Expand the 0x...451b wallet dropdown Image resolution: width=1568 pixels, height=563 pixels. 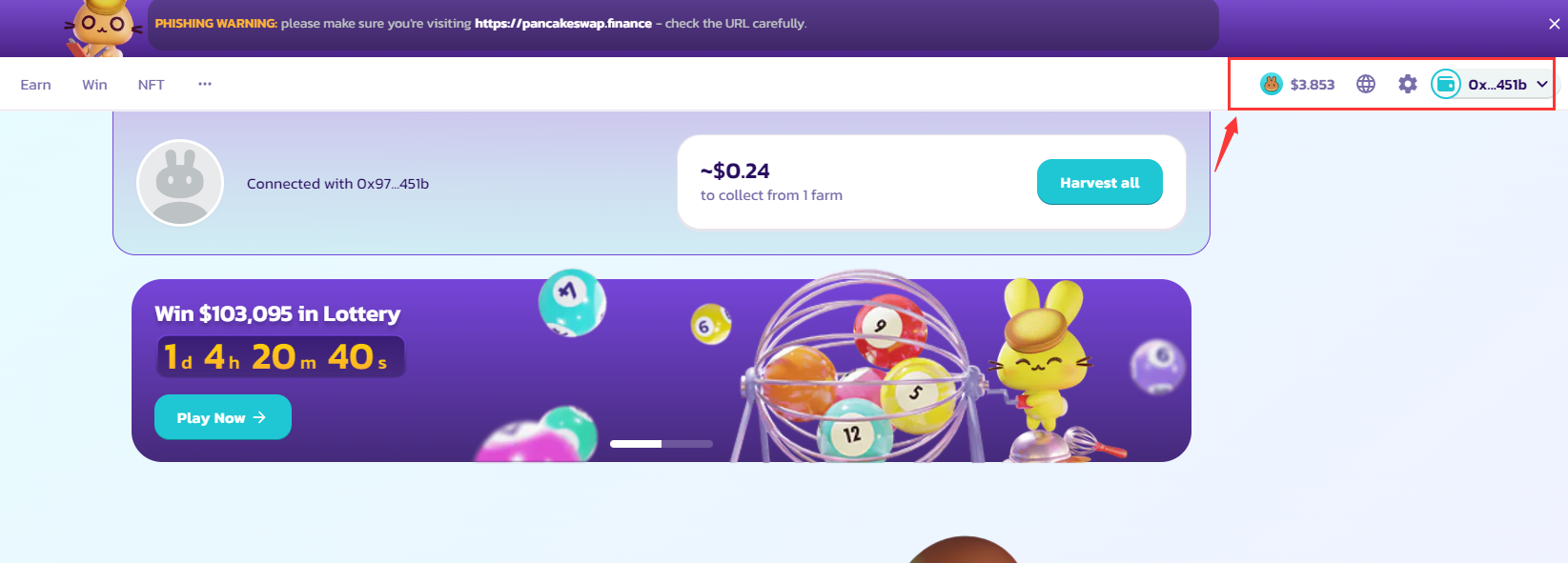1495,84
